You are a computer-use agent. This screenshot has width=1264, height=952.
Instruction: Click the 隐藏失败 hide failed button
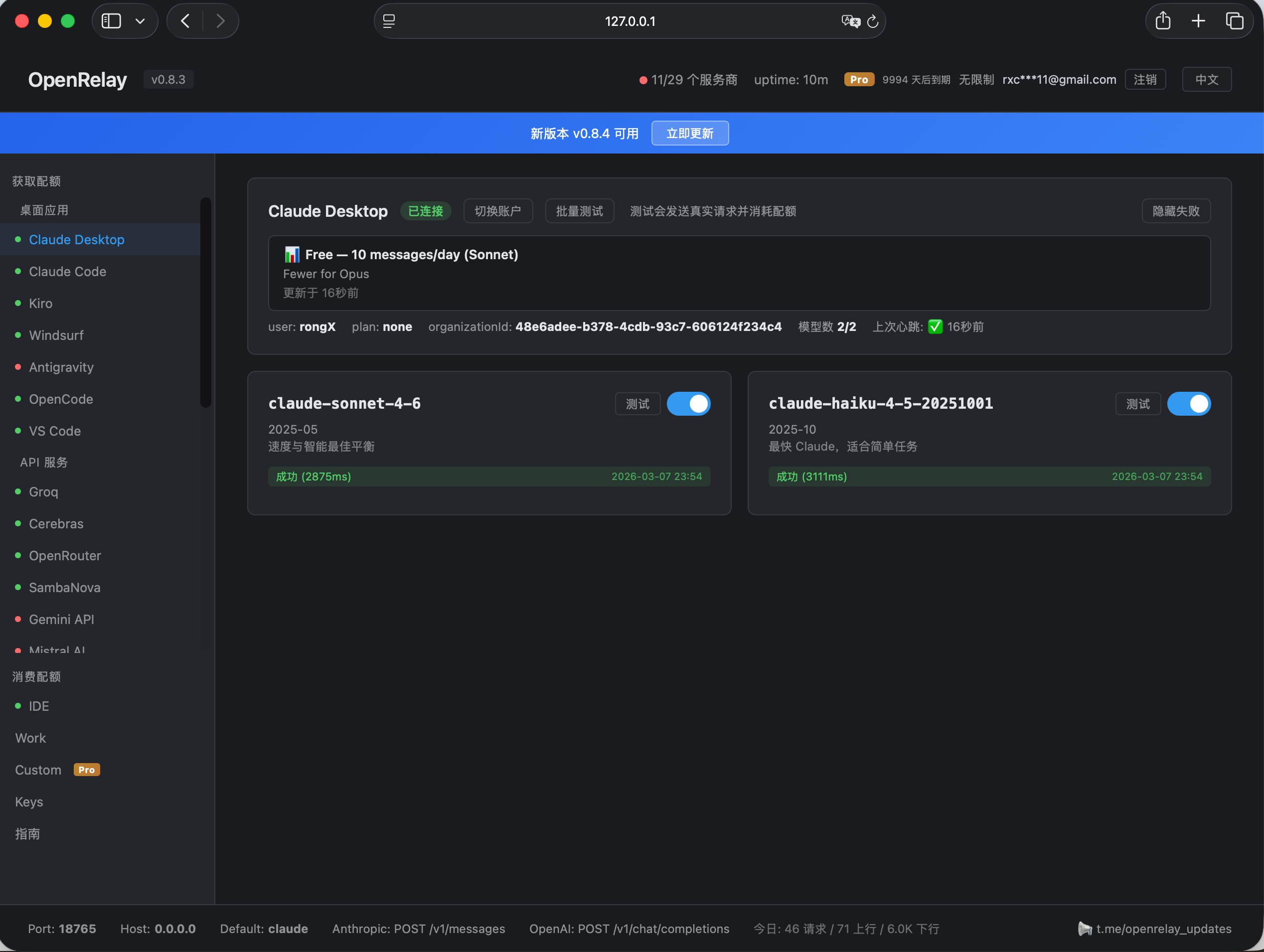pyautogui.click(x=1176, y=211)
